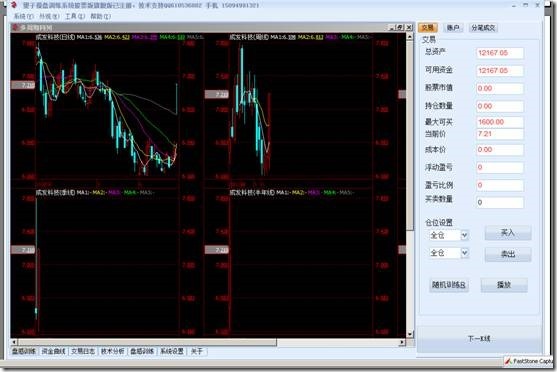This screenshot has height=372, width=557.
Task: Click the red icon in chart window title
Action: 15,27
